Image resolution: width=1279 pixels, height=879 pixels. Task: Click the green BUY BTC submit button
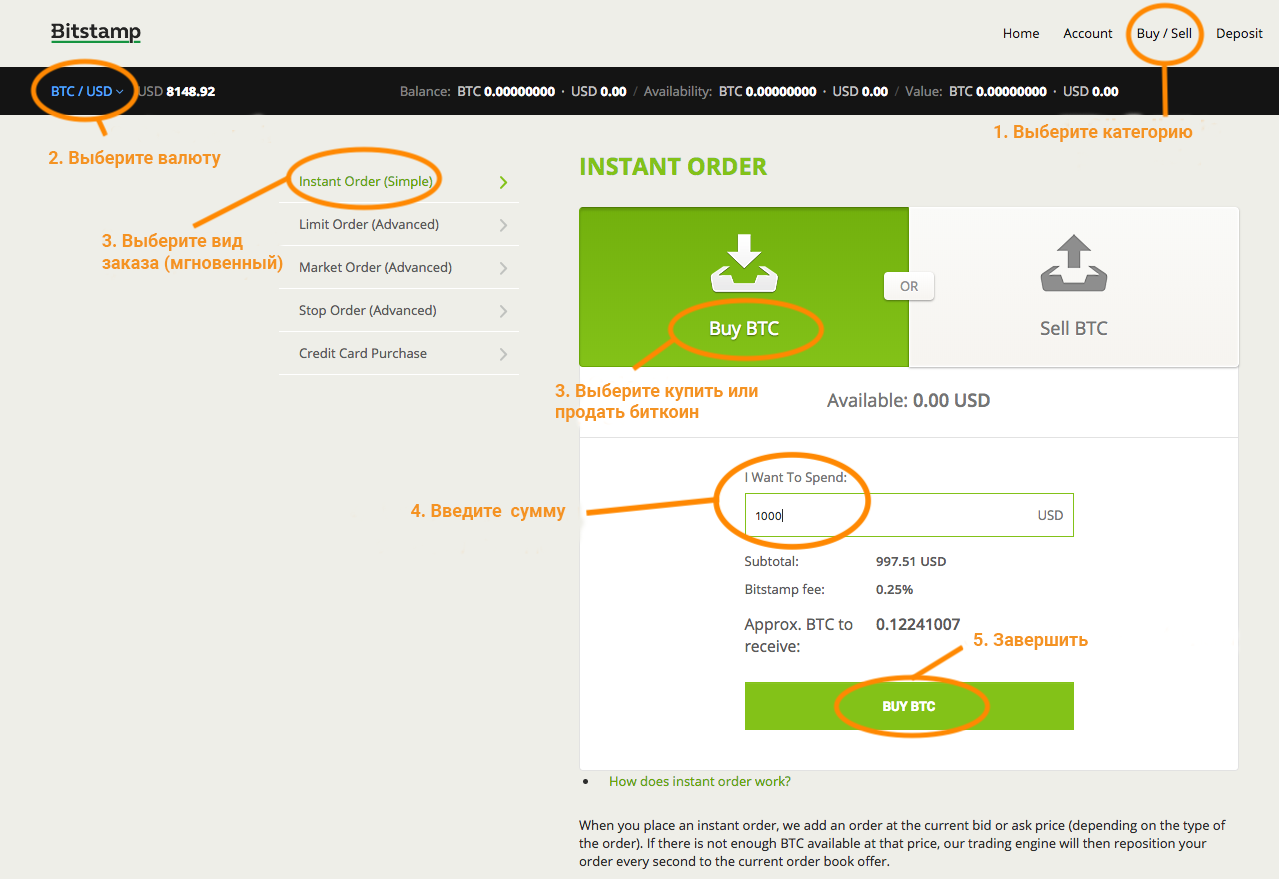[909, 706]
